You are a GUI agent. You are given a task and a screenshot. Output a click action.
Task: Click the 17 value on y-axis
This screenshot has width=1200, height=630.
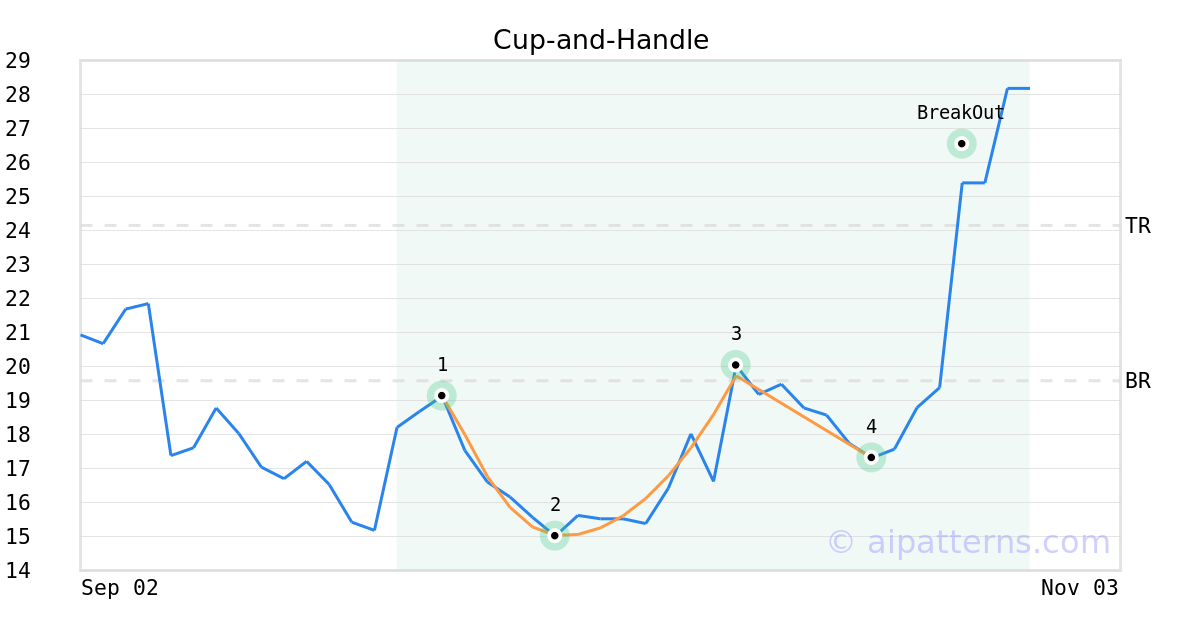(x=17, y=469)
